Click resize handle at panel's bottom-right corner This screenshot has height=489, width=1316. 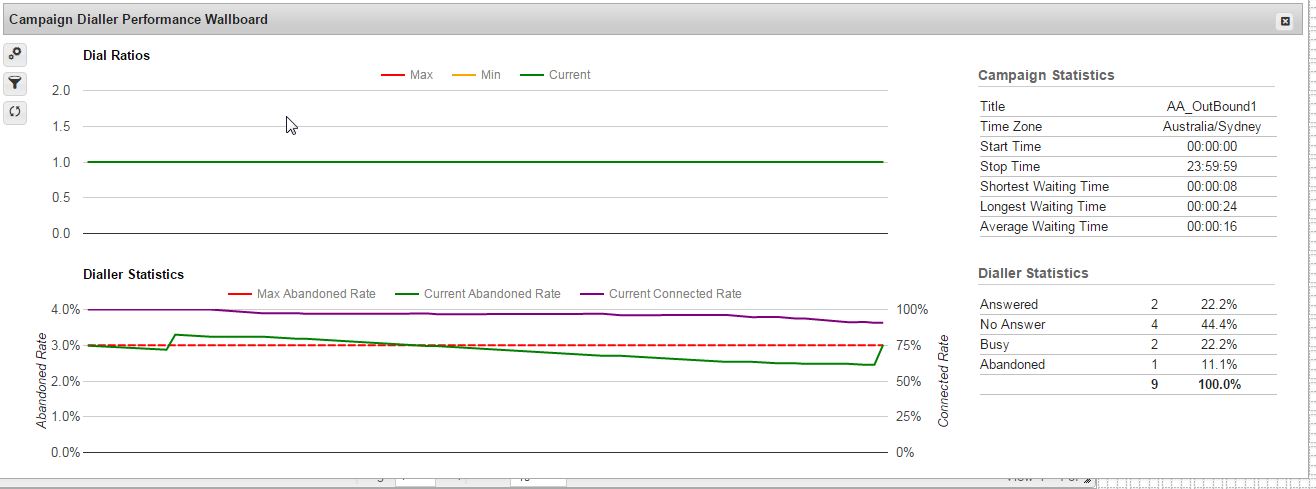pyautogui.click(x=1088, y=479)
